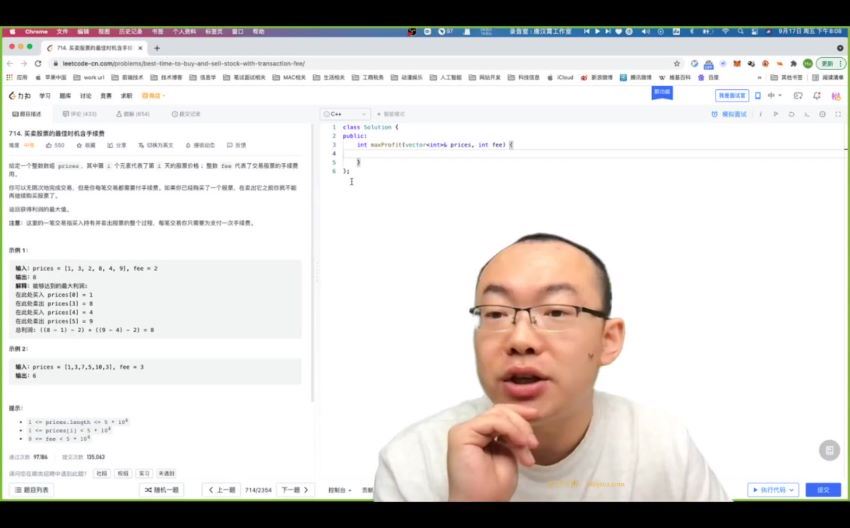850x528 pixels.
Task: Click the 我要面试官 button
Action: [732, 95]
